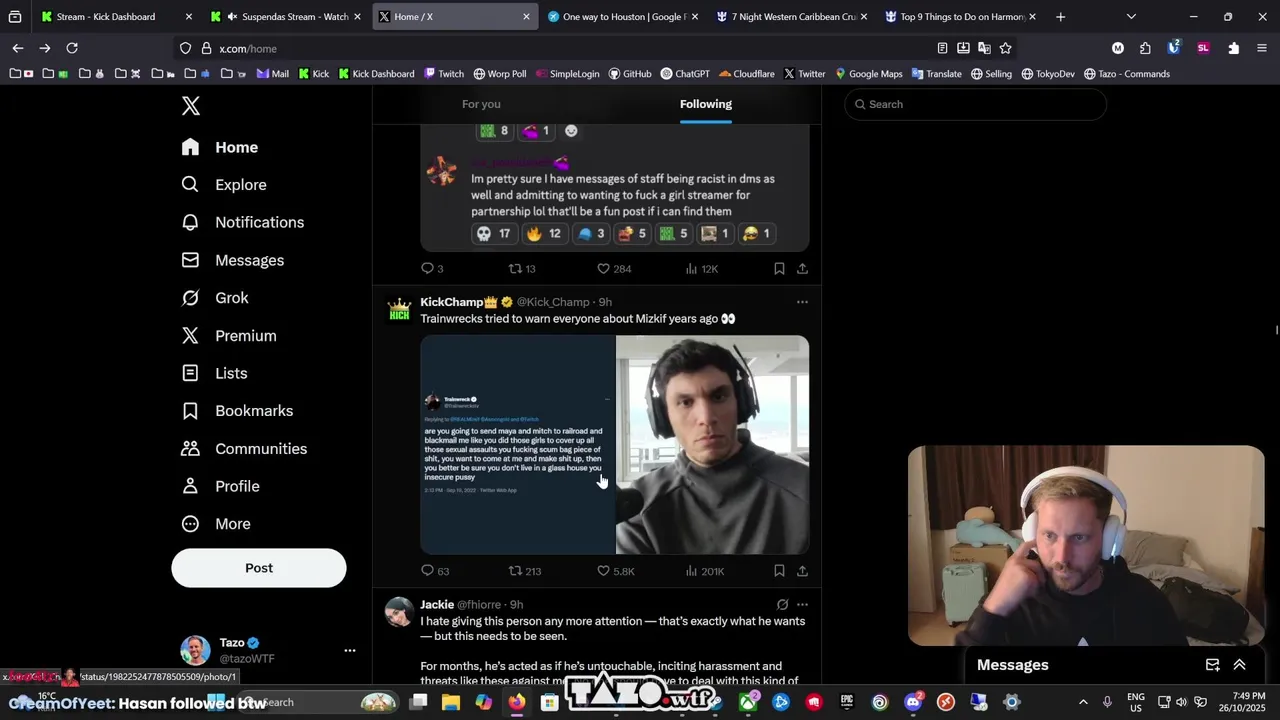View analytics 201K on KickChamp post
Screen dimensions: 1280x720
(705, 571)
